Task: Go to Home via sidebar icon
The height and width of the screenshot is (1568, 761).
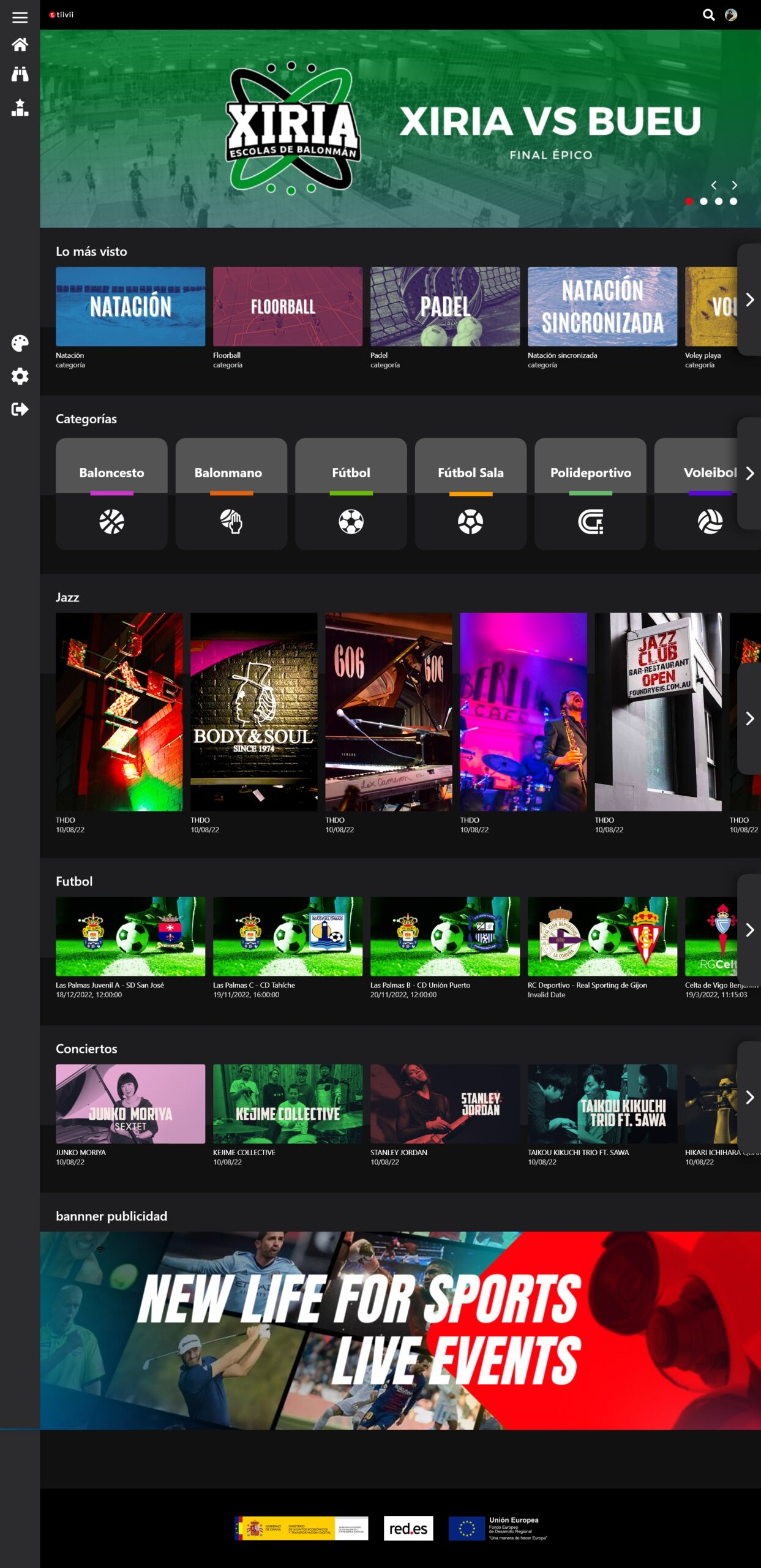Action: 20,45
